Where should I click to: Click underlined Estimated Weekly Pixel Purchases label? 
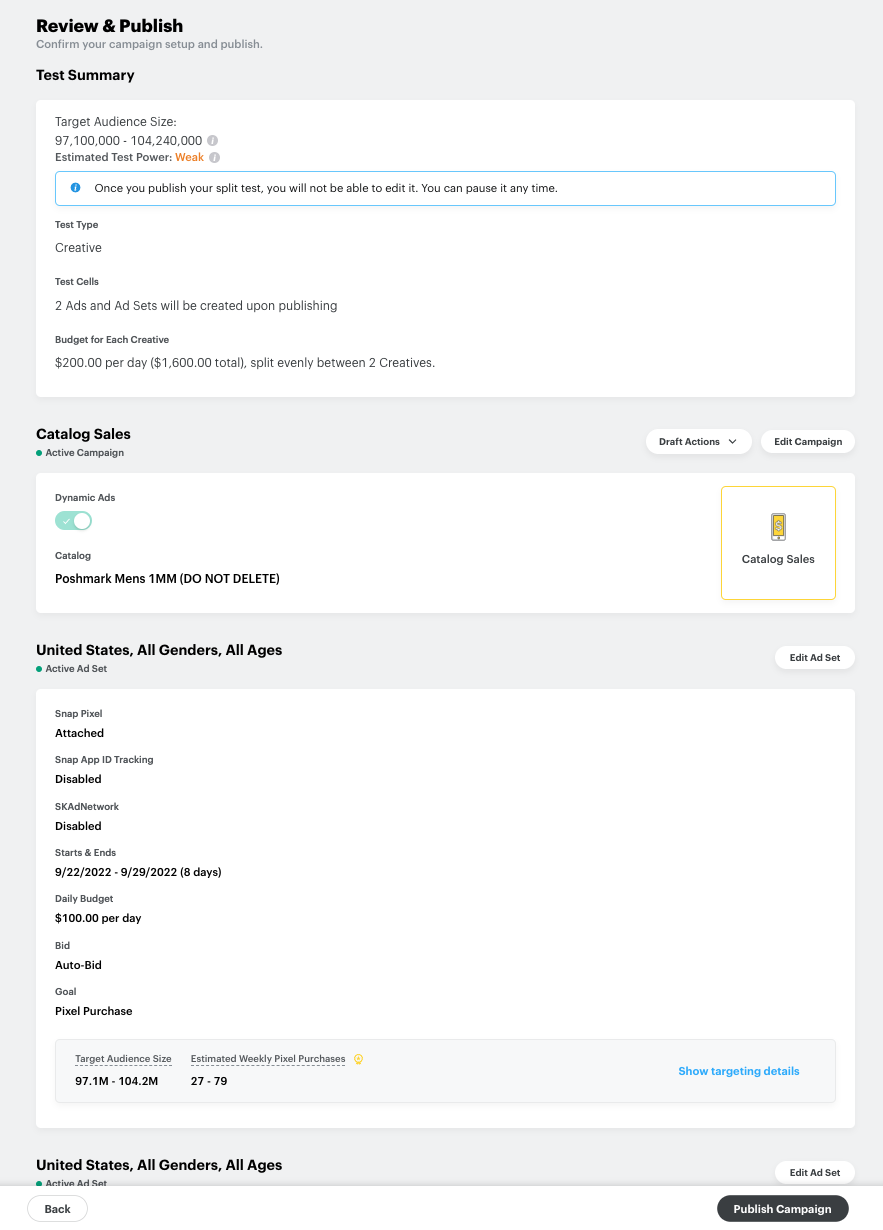pos(268,1059)
